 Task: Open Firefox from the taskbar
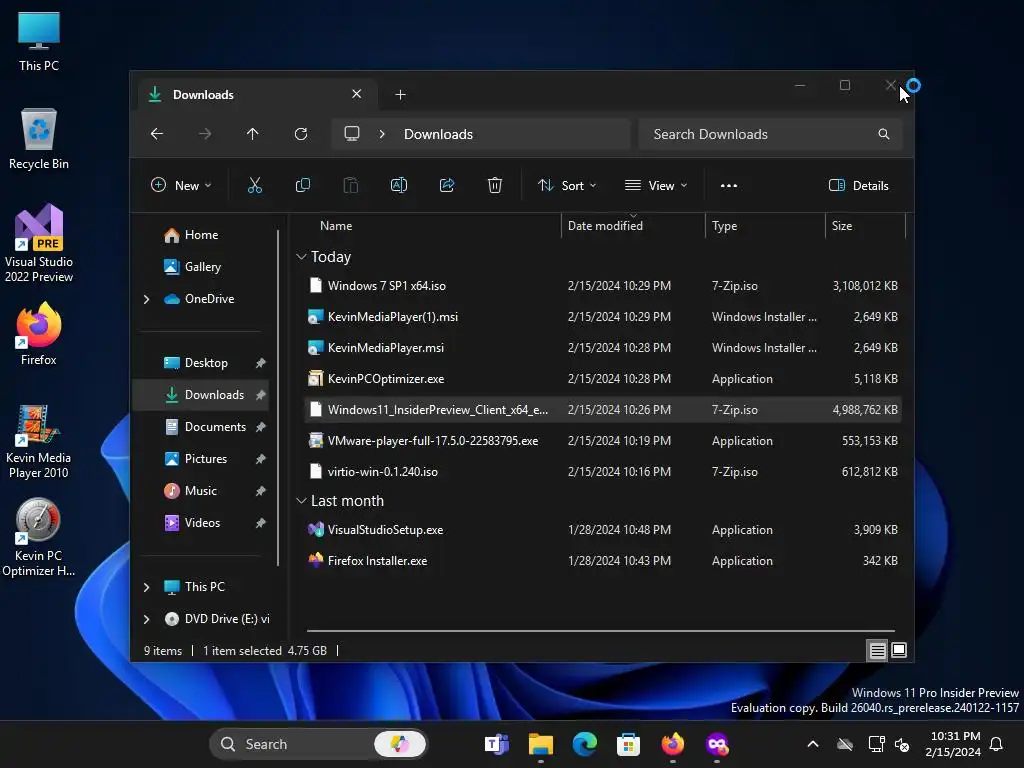[673, 744]
